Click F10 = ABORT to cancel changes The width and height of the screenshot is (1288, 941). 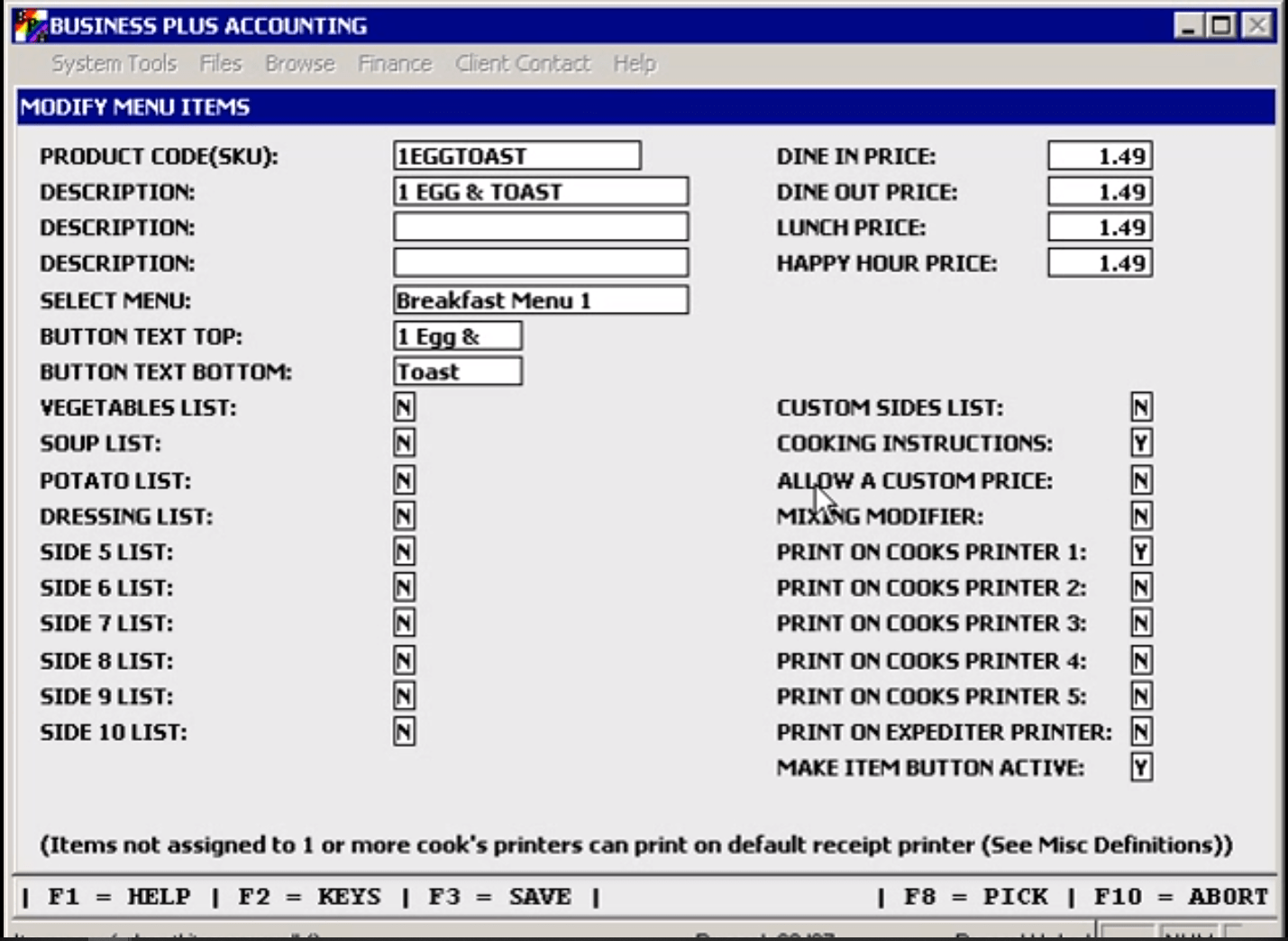click(x=1177, y=896)
